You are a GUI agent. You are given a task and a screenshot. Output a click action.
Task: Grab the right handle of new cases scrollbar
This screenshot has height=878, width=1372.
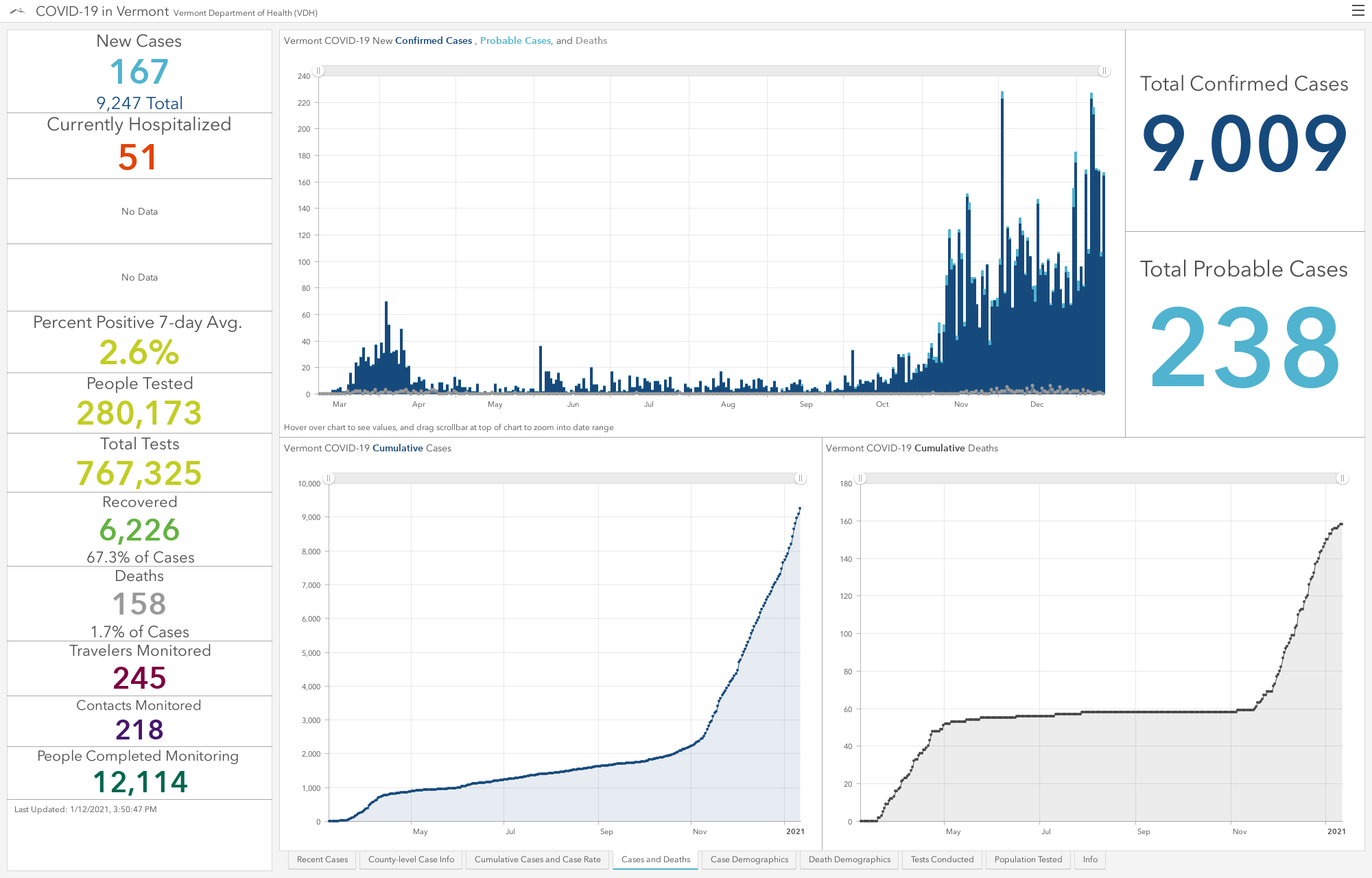[x=1104, y=71]
